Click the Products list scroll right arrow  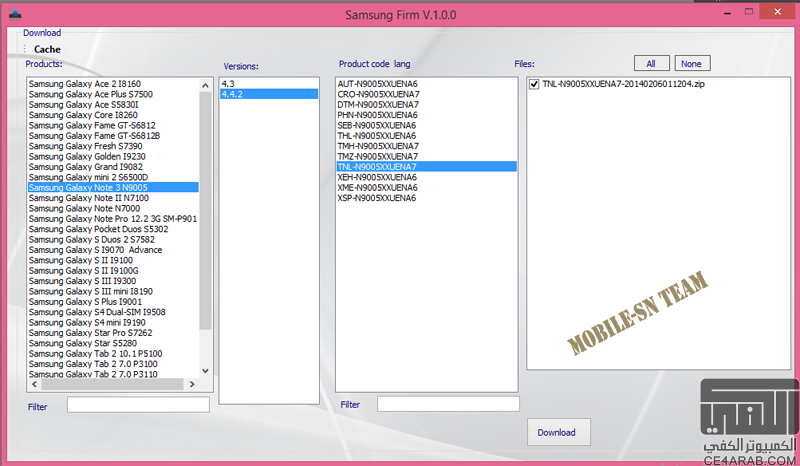pos(192,384)
